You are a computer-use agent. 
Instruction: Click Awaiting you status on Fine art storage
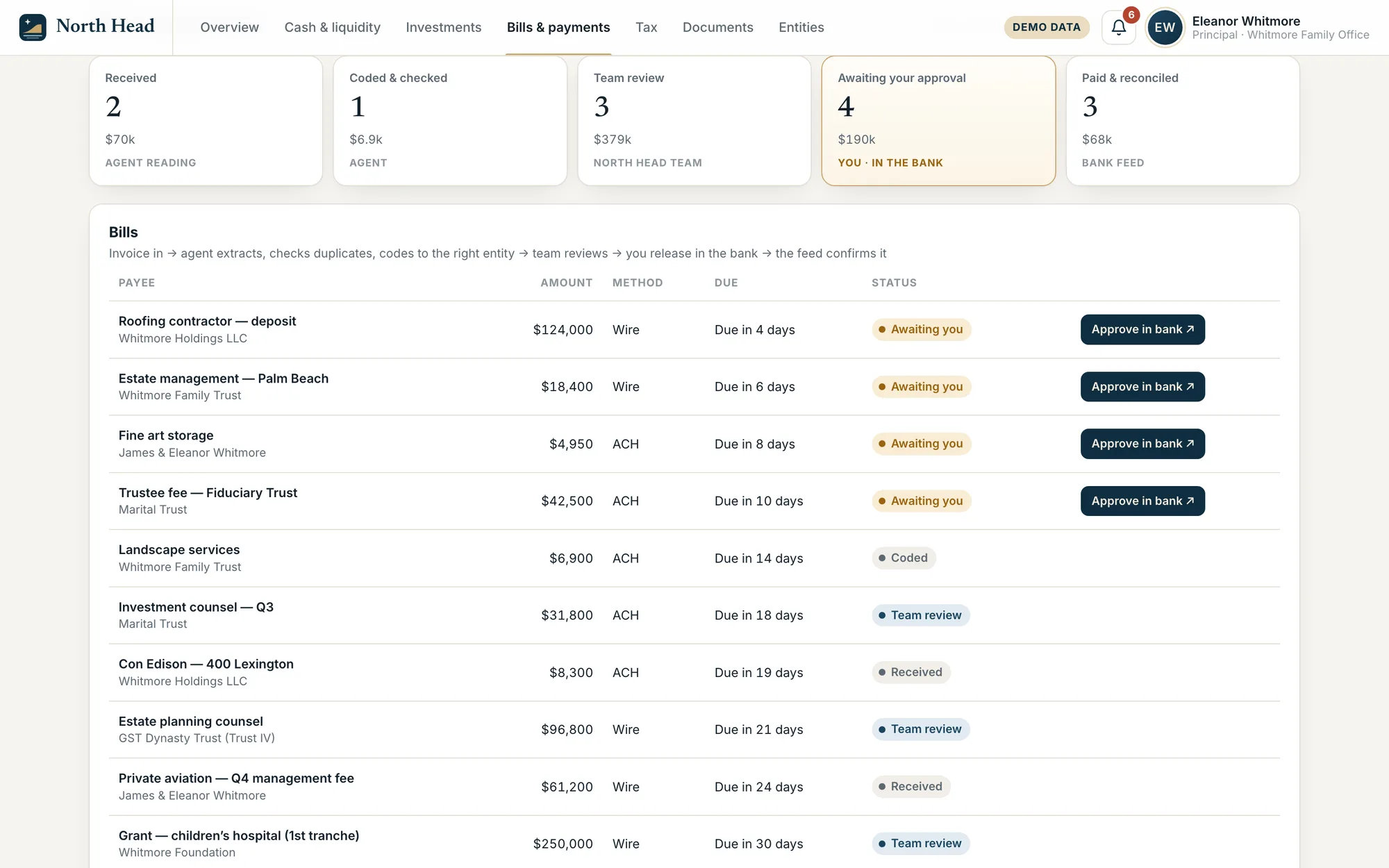921,444
